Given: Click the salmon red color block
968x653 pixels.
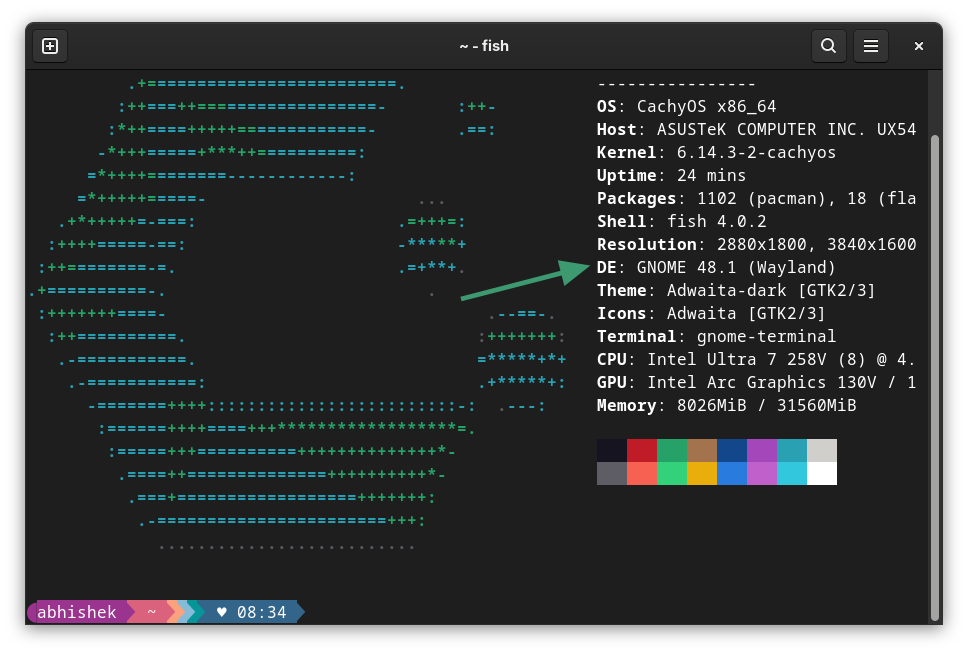Looking at the screenshot, I should tap(642, 473).
